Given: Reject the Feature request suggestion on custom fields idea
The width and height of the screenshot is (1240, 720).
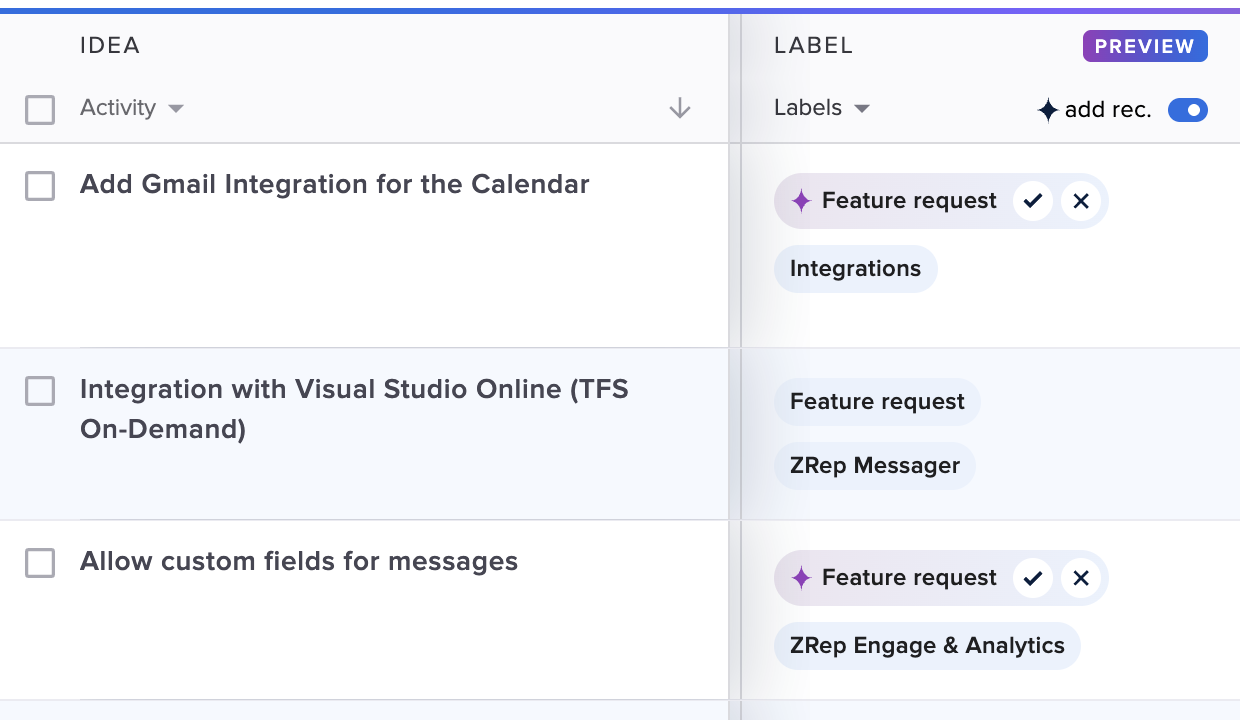Looking at the screenshot, I should point(1080,578).
